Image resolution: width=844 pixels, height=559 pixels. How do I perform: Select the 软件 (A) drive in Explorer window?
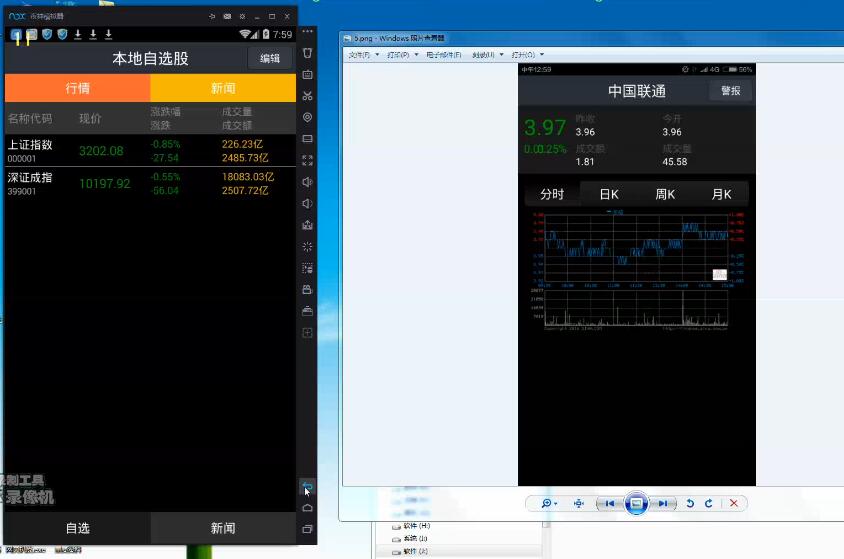tap(410, 551)
